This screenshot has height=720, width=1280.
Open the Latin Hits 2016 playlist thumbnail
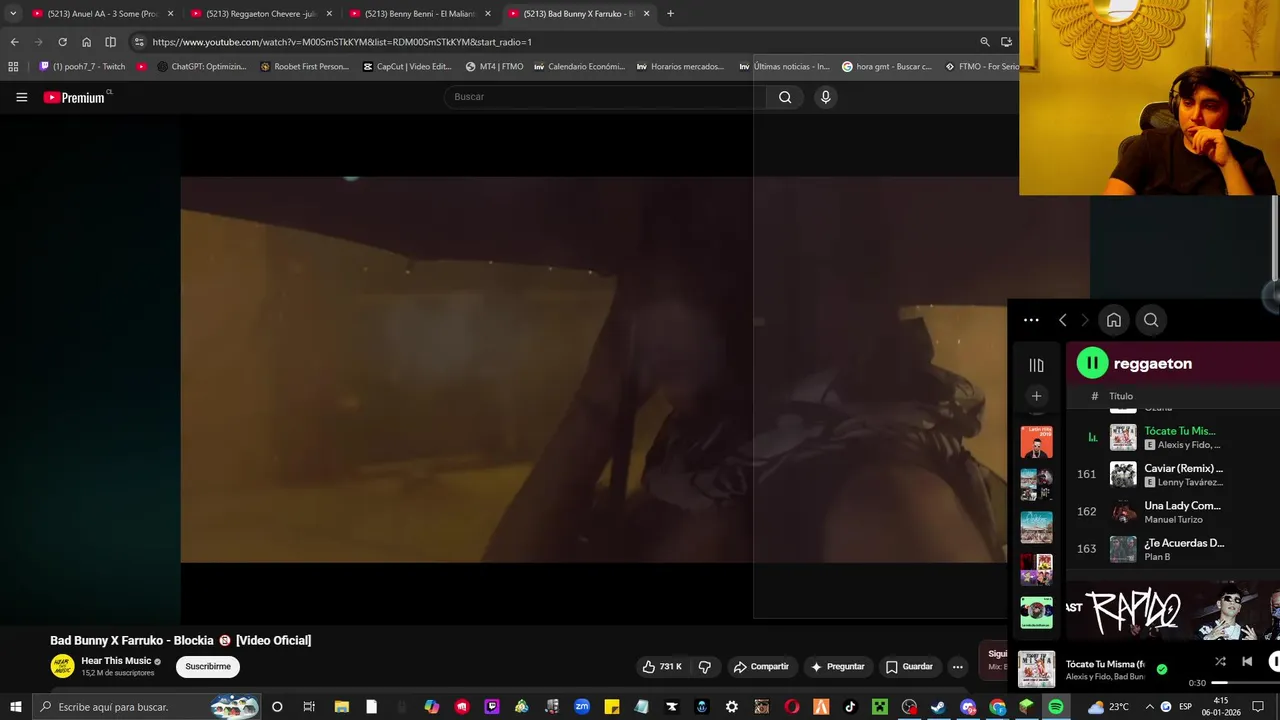[1036, 442]
